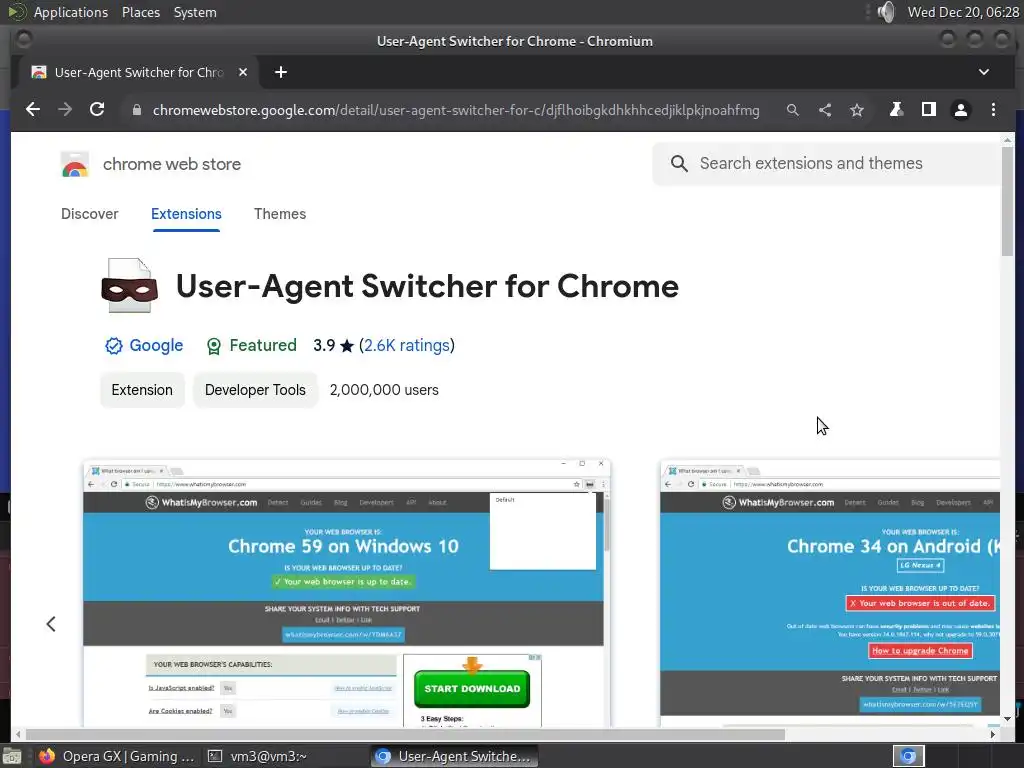The height and width of the screenshot is (768, 1024).
Task: Bookmark this page with the star
Action: point(857,110)
